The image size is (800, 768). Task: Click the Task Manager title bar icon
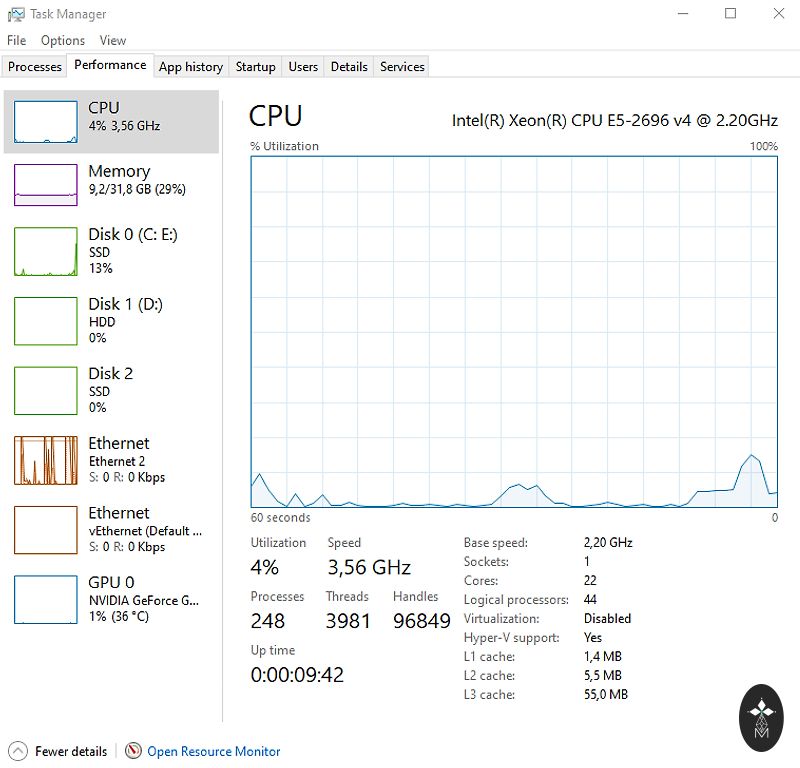coord(16,14)
